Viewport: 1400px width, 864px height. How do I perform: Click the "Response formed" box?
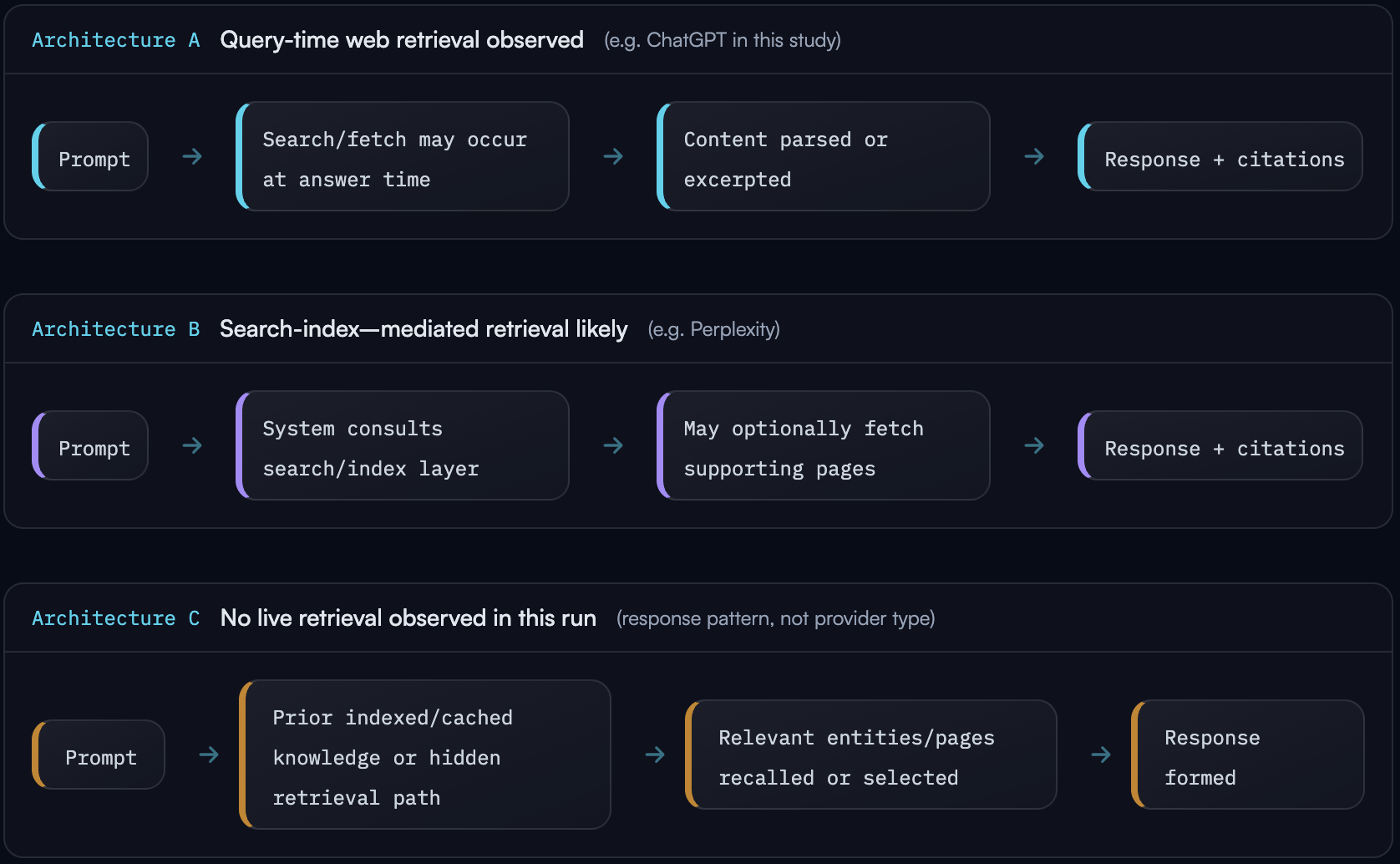(x=1248, y=755)
